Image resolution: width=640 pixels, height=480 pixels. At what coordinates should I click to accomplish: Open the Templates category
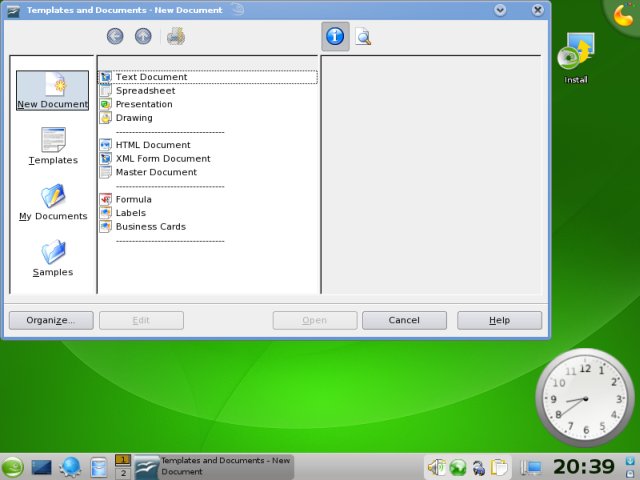click(x=53, y=146)
